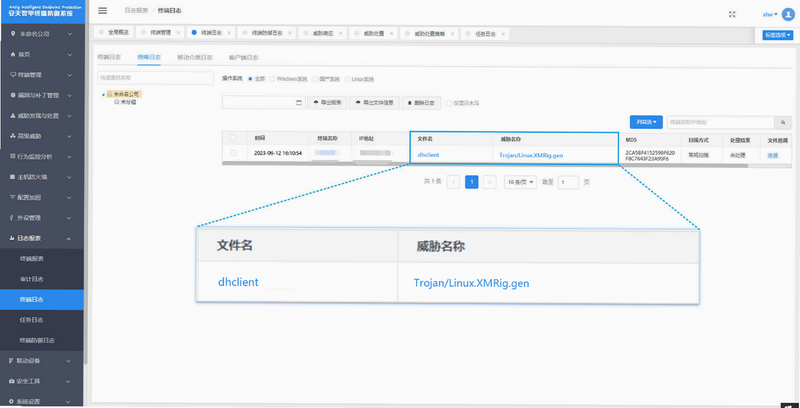This screenshot has height=408, width=800.
Task: Tick the checkbox of the 2023-06-12 log row
Action: (233, 152)
